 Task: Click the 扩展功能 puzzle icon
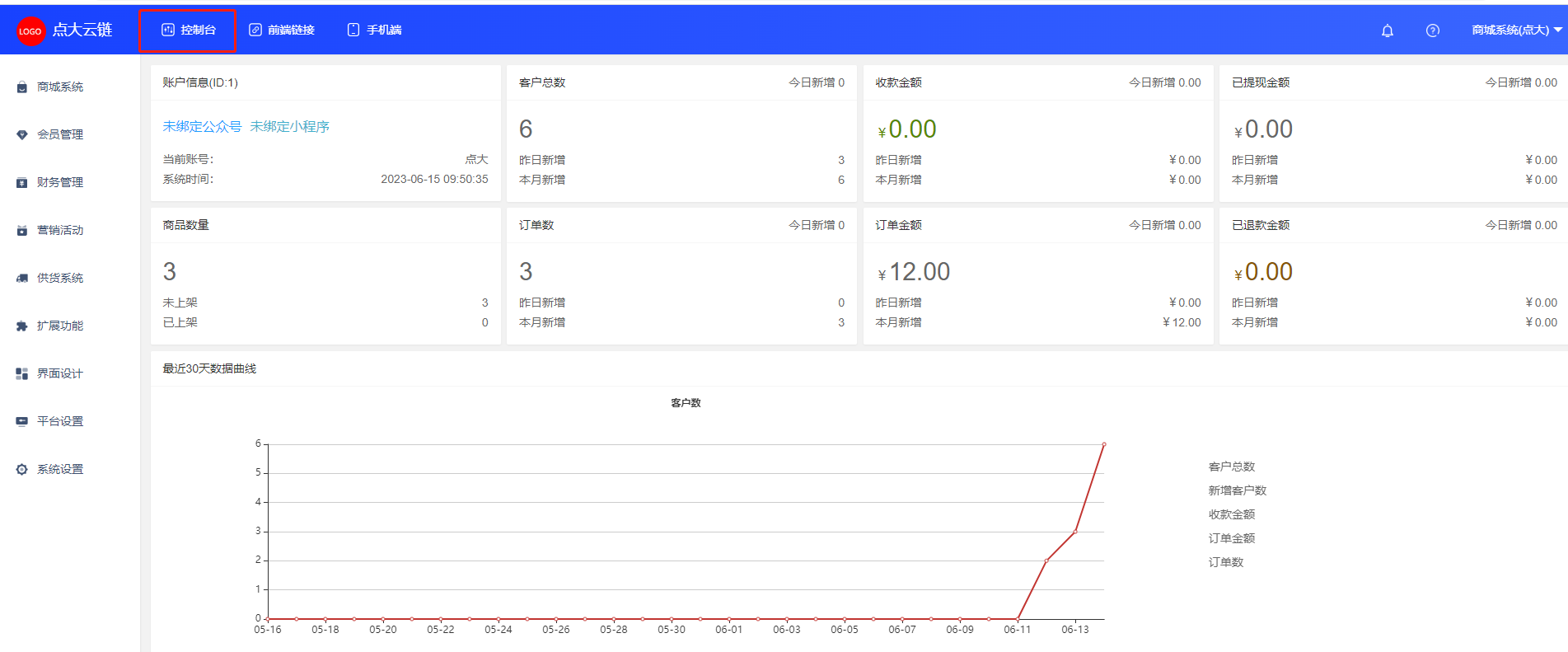(x=22, y=326)
